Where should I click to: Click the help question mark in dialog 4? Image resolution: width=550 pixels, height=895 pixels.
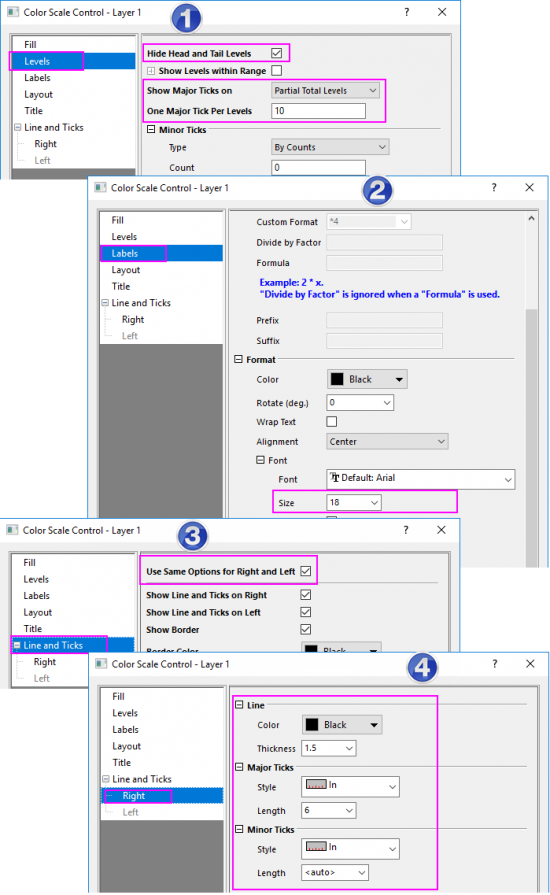(x=494, y=663)
